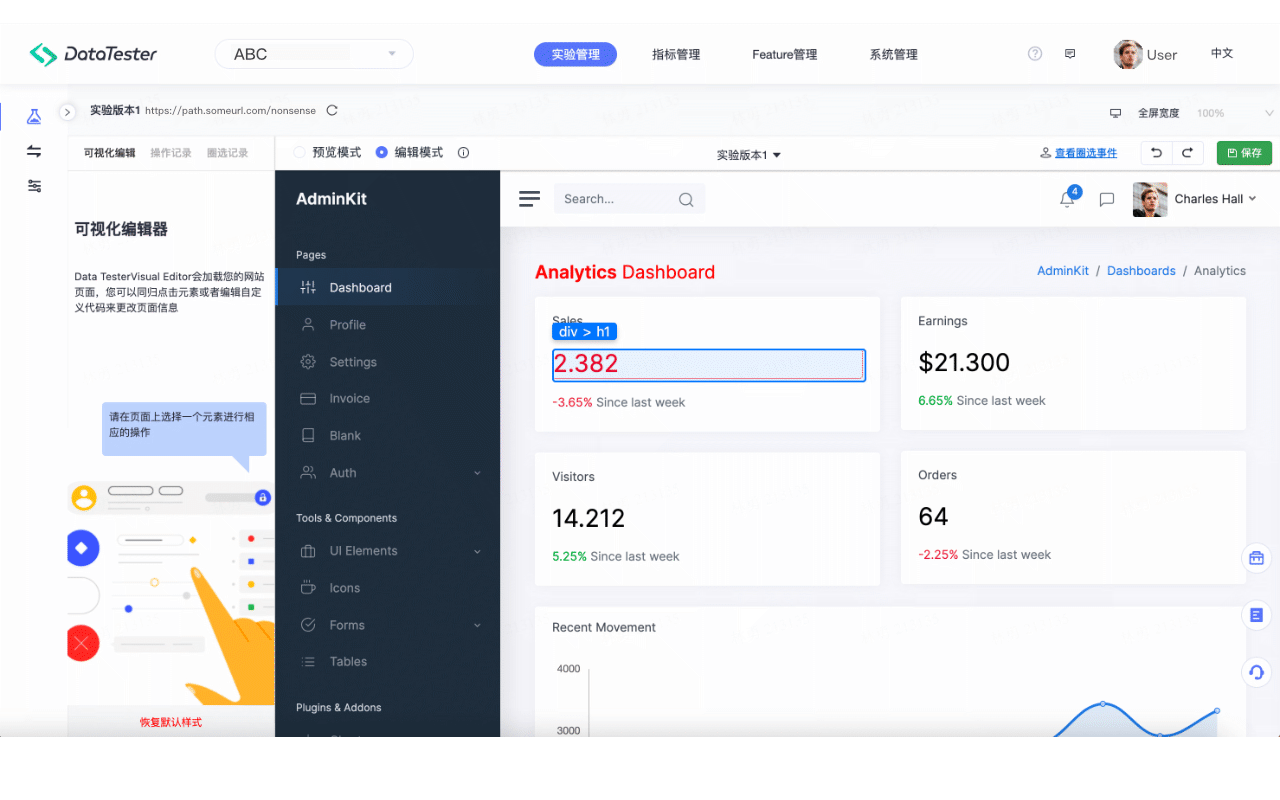Click the Orders value 64
The width and height of the screenshot is (1280, 800).
pyautogui.click(x=933, y=516)
